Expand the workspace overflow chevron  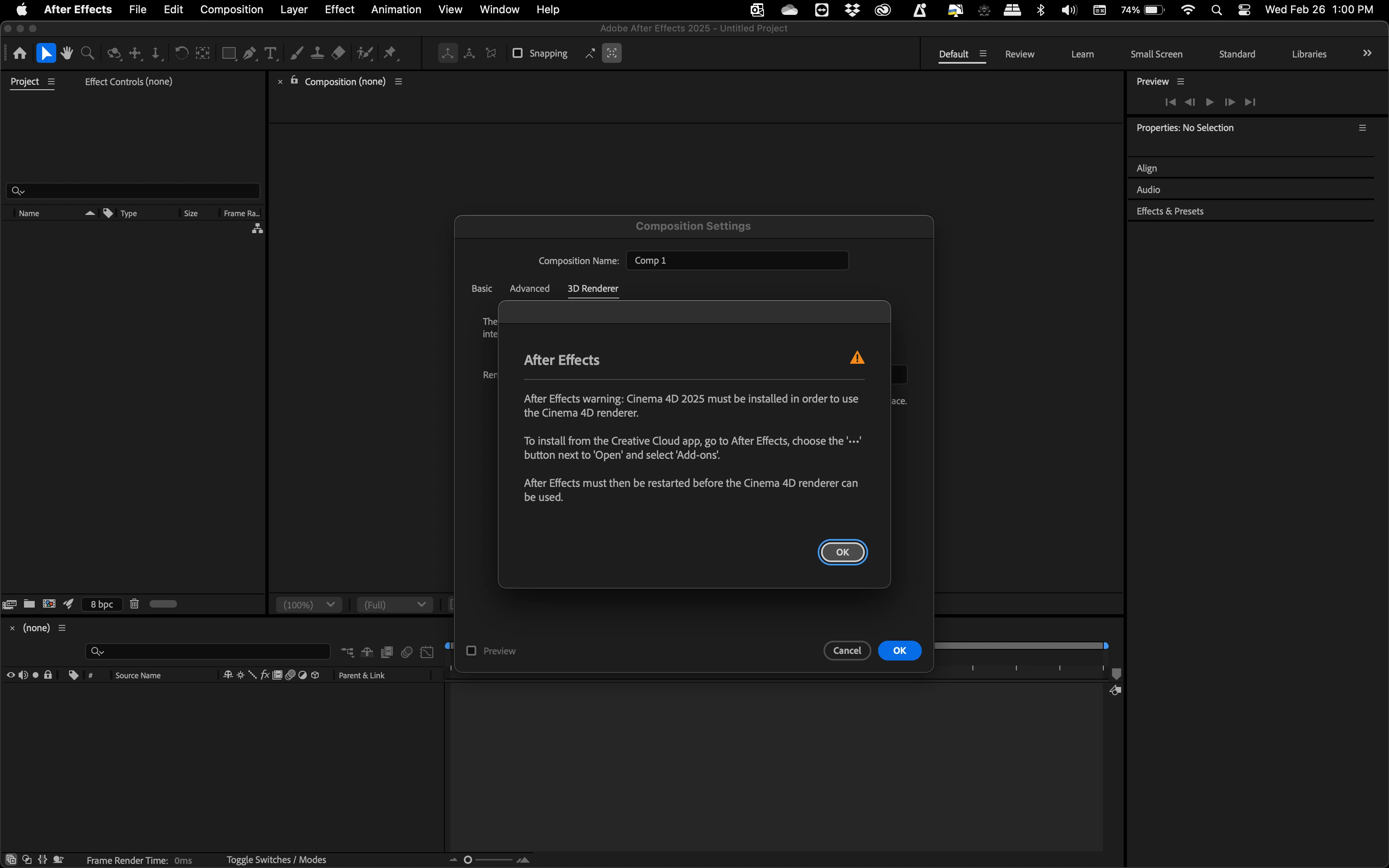pyautogui.click(x=1367, y=53)
